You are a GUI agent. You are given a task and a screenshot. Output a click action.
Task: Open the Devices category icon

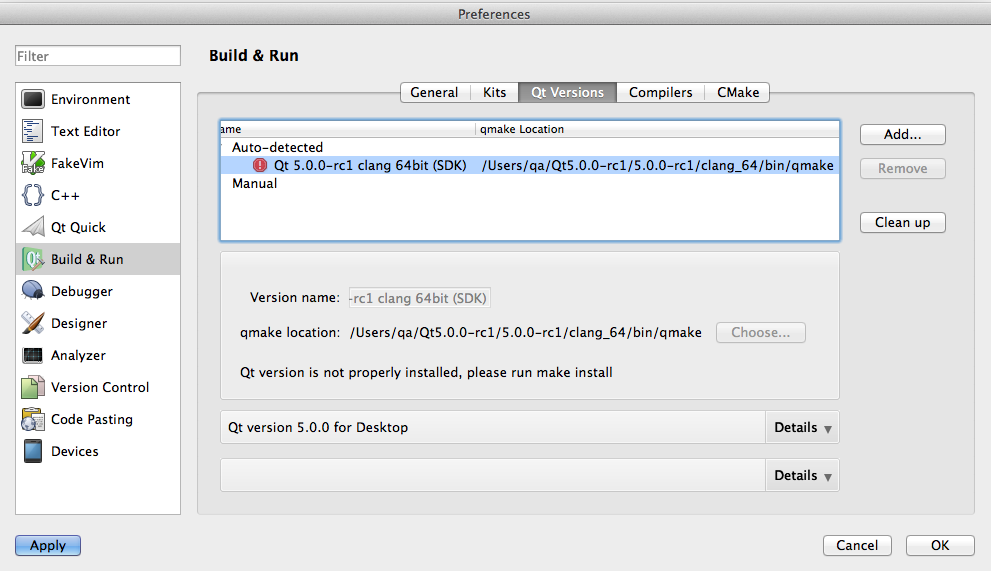pos(33,451)
